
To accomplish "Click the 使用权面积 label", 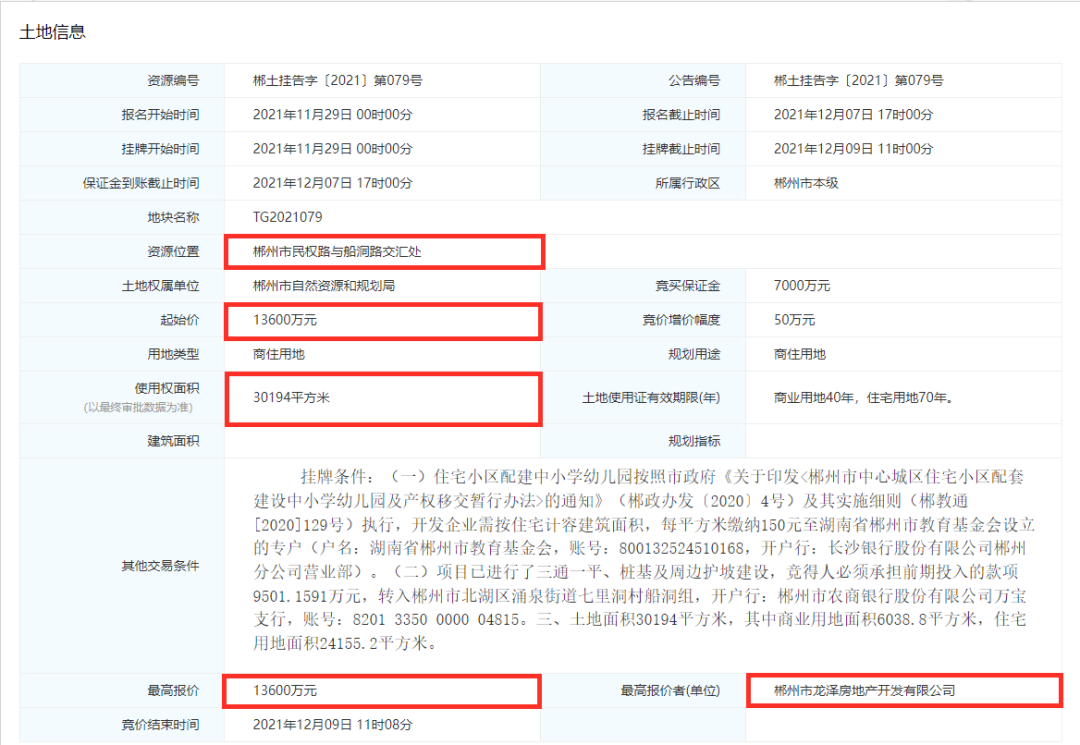I will [x=167, y=389].
